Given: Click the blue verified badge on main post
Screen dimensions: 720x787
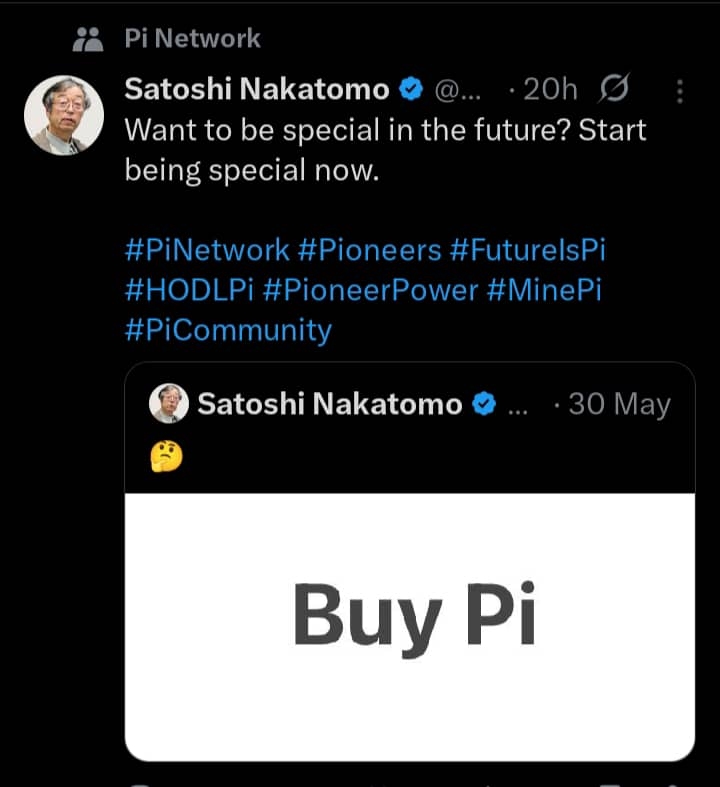Looking at the screenshot, I should tap(410, 90).
